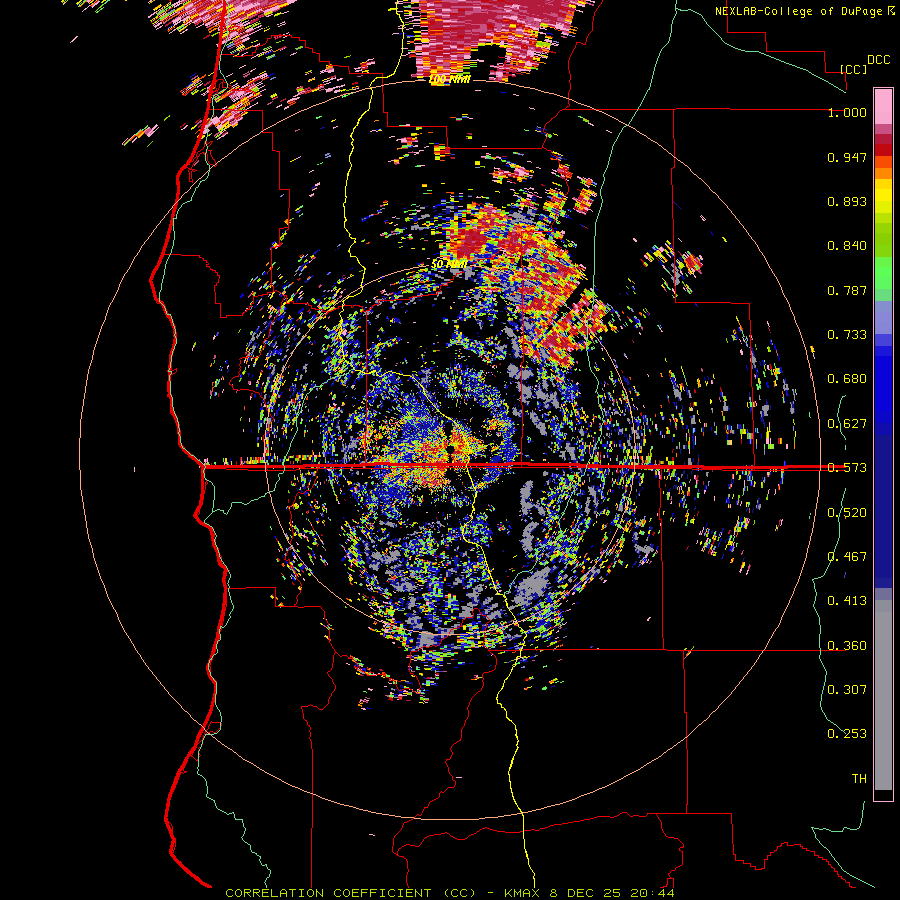Pick the orange band on color bar
This screenshot has height=900, width=900.
pyautogui.click(x=883, y=173)
